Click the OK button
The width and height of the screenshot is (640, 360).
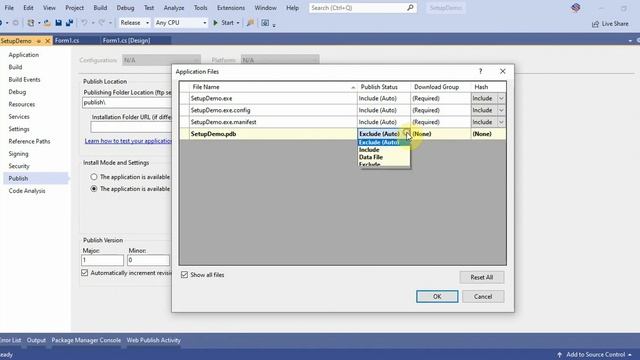pyautogui.click(x=437, y=296)
